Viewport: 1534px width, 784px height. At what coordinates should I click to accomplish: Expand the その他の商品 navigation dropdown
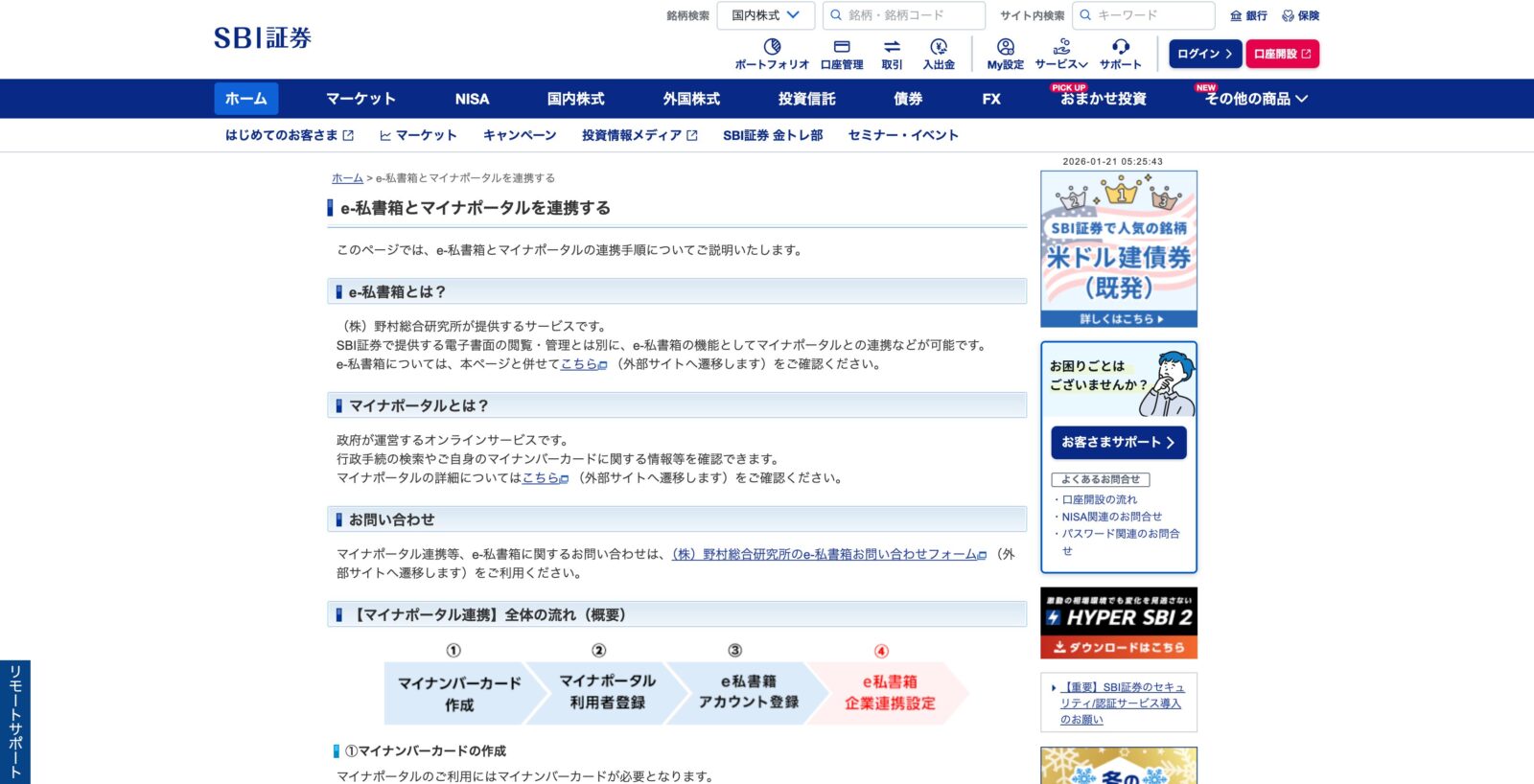click(x=1256, y=99)
